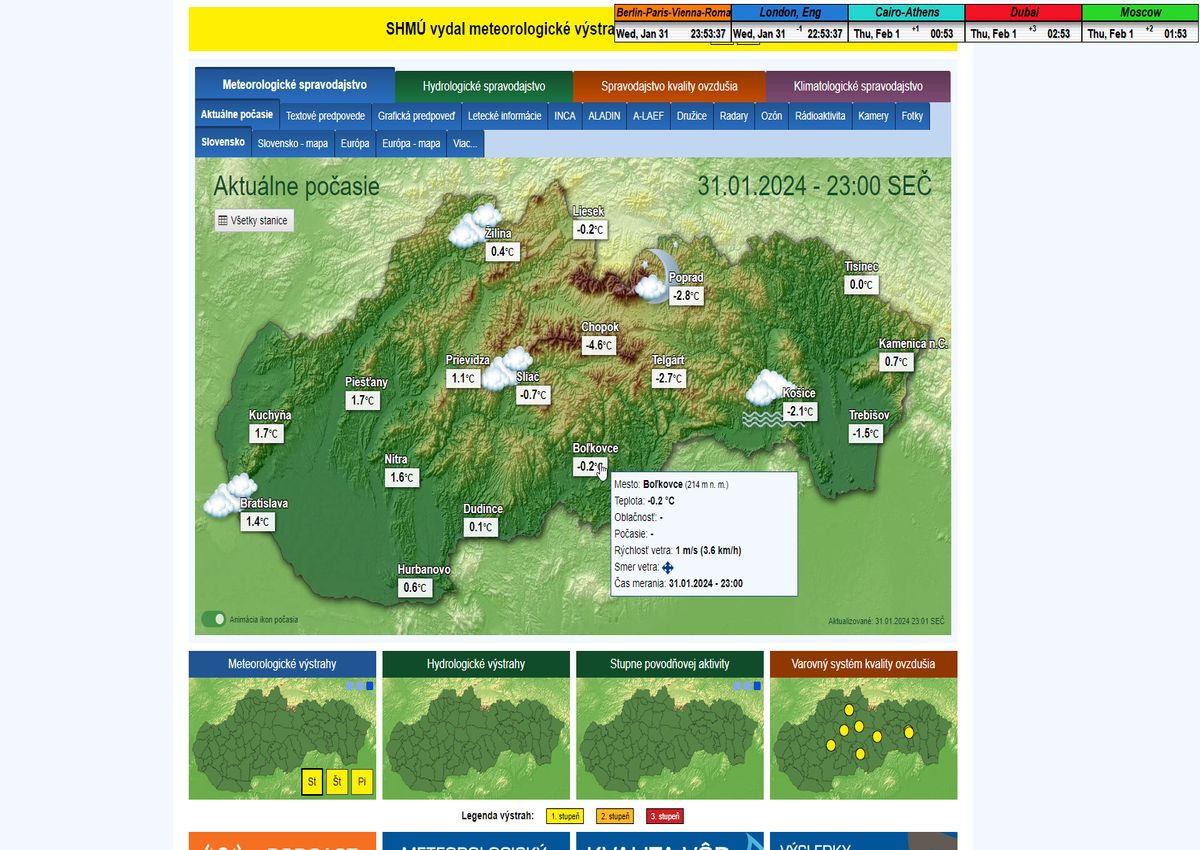Image resolution: width=1200 pixels, height=850 pixels.
Task: Expand the Viac... submenu tab
Action: (x=465, y=143)
